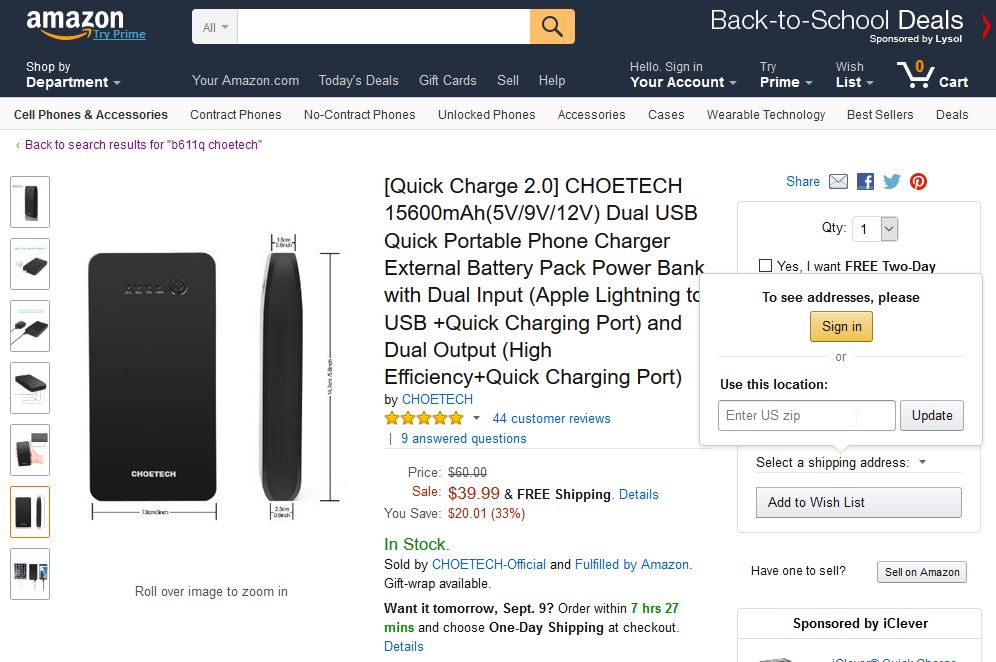This screenshot has width=996, height=662.
Task: Click the Amazon logo
Action: coord(76,24)
